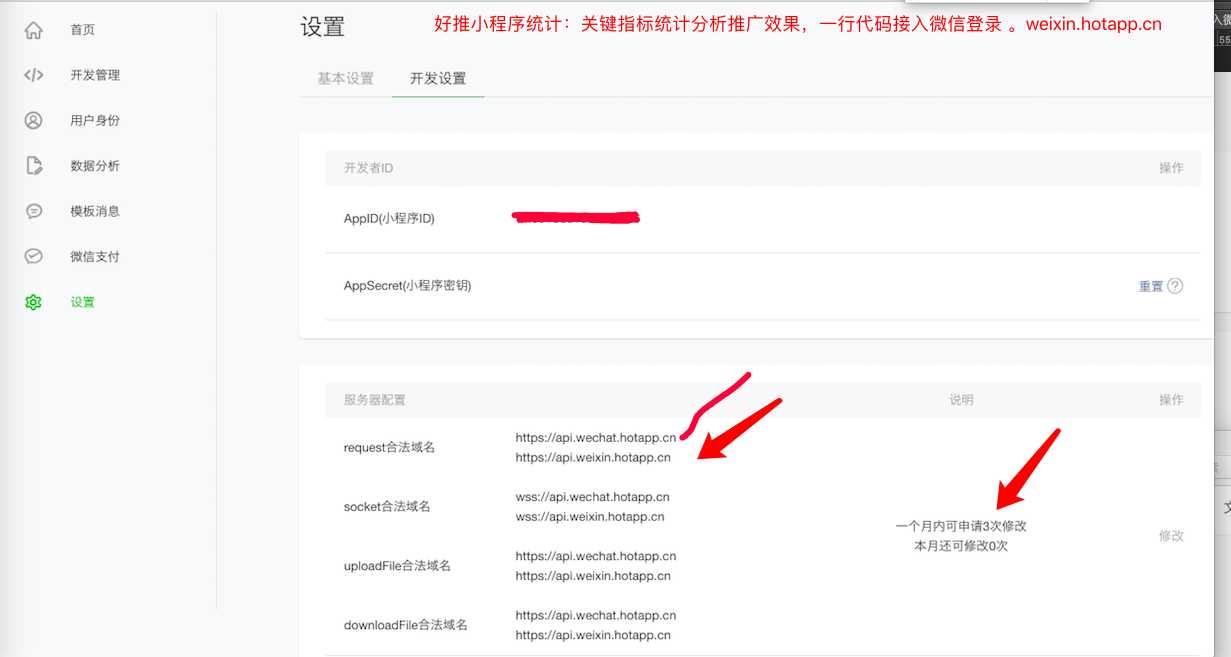1231x657 pixels.
Task: Click the help question mark beside 重置
Action: click(1175, 285)
